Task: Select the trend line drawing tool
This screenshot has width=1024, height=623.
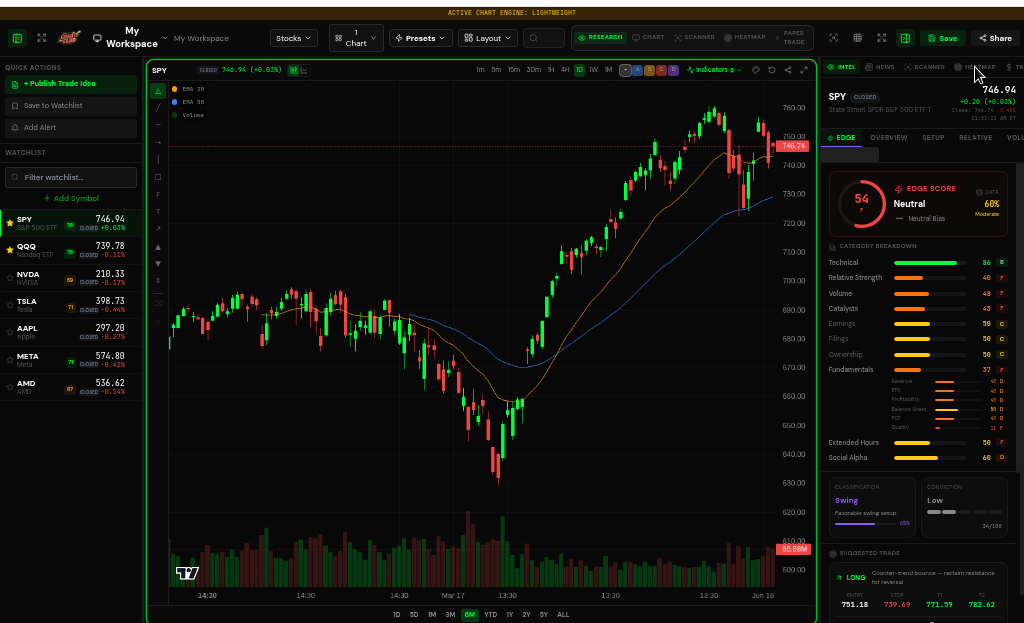Action: pos(157,108)
